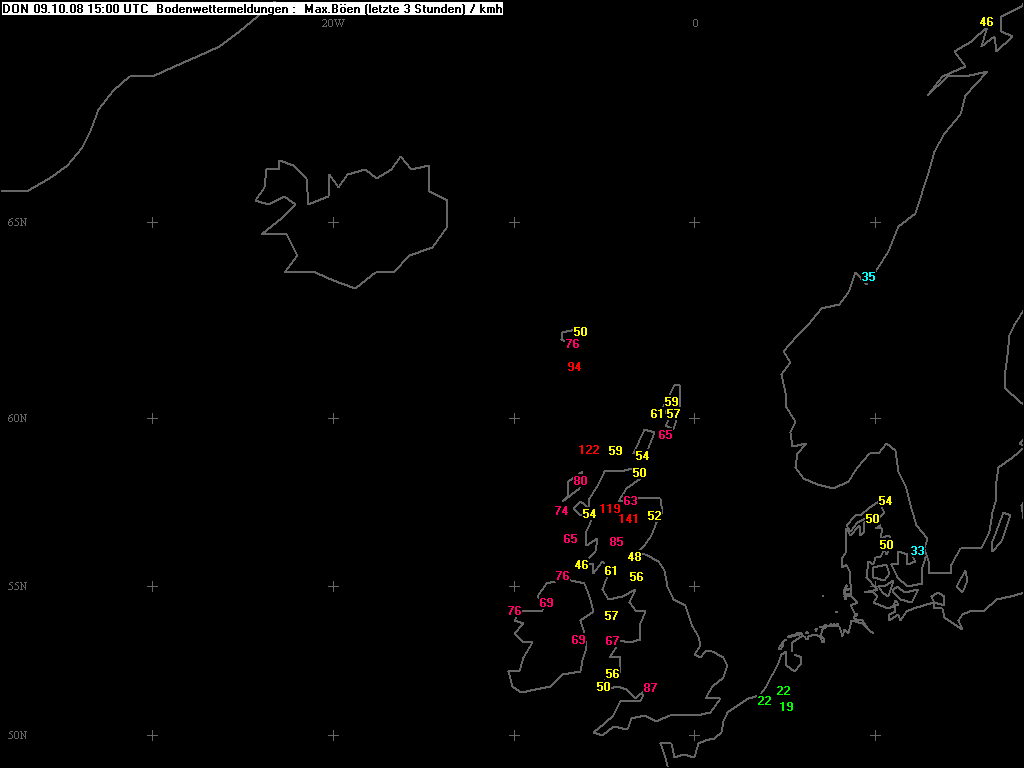
Task: Click the 65N latitude label
Action: (x=17, y=222)
